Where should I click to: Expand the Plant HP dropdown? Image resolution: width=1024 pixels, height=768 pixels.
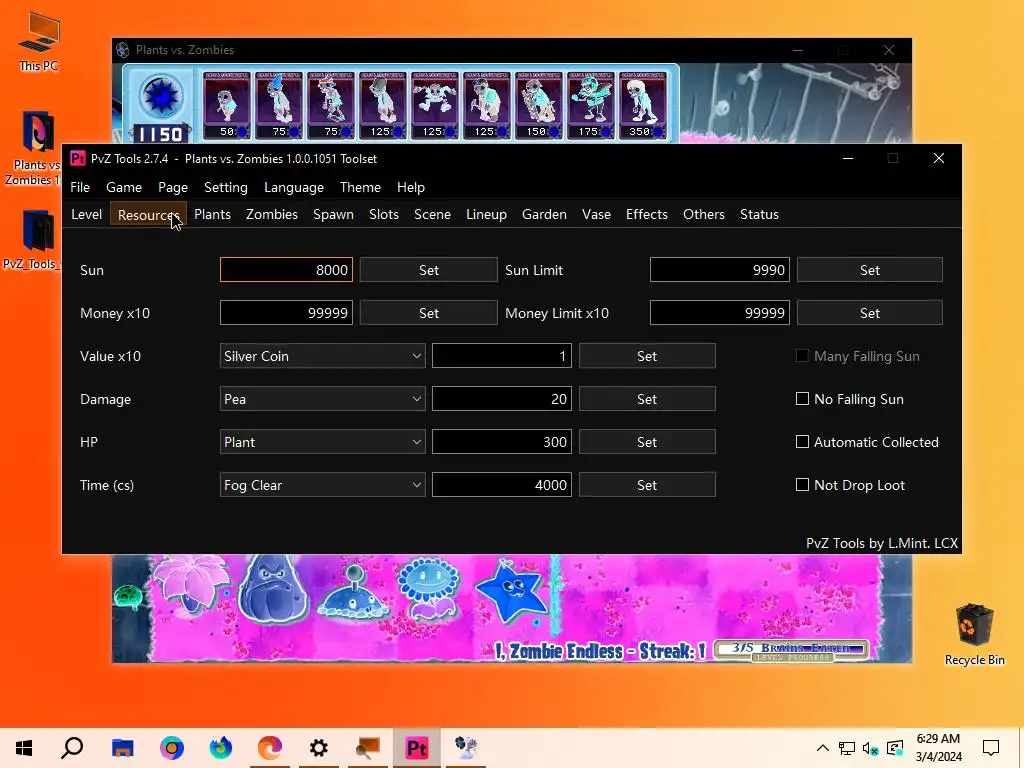pos(323,442)
